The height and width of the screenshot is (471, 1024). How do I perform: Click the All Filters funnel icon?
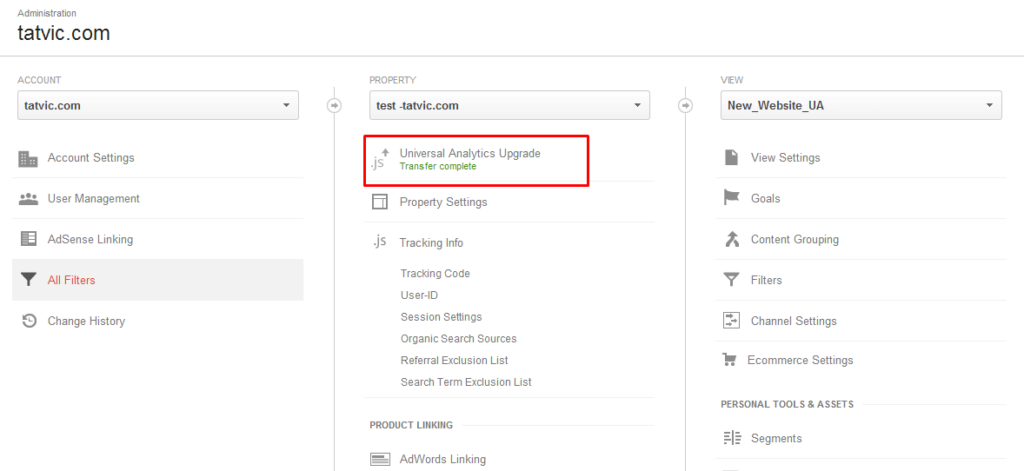[28, 280]
